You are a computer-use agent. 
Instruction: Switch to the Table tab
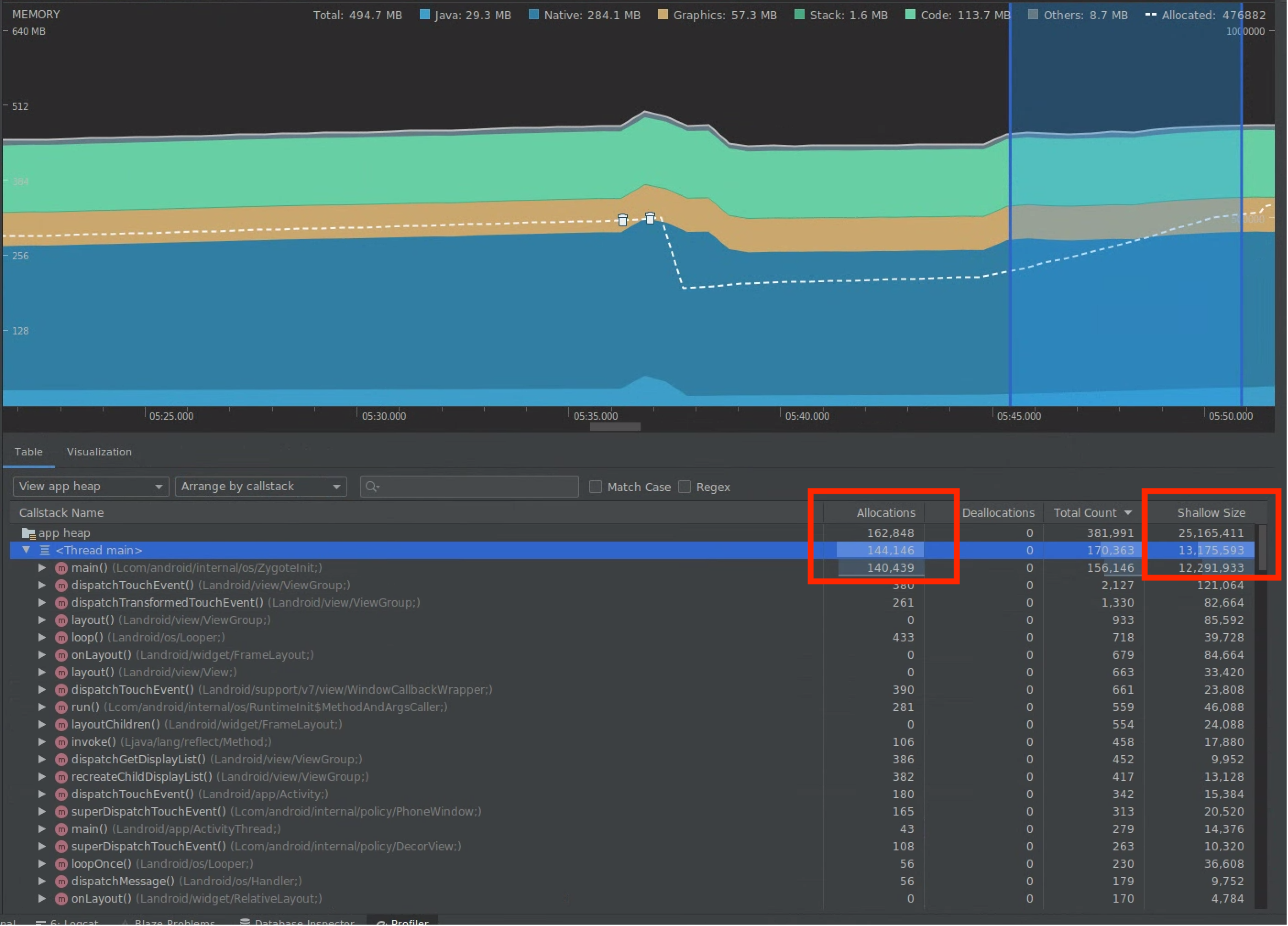click(x=28, y=452)
